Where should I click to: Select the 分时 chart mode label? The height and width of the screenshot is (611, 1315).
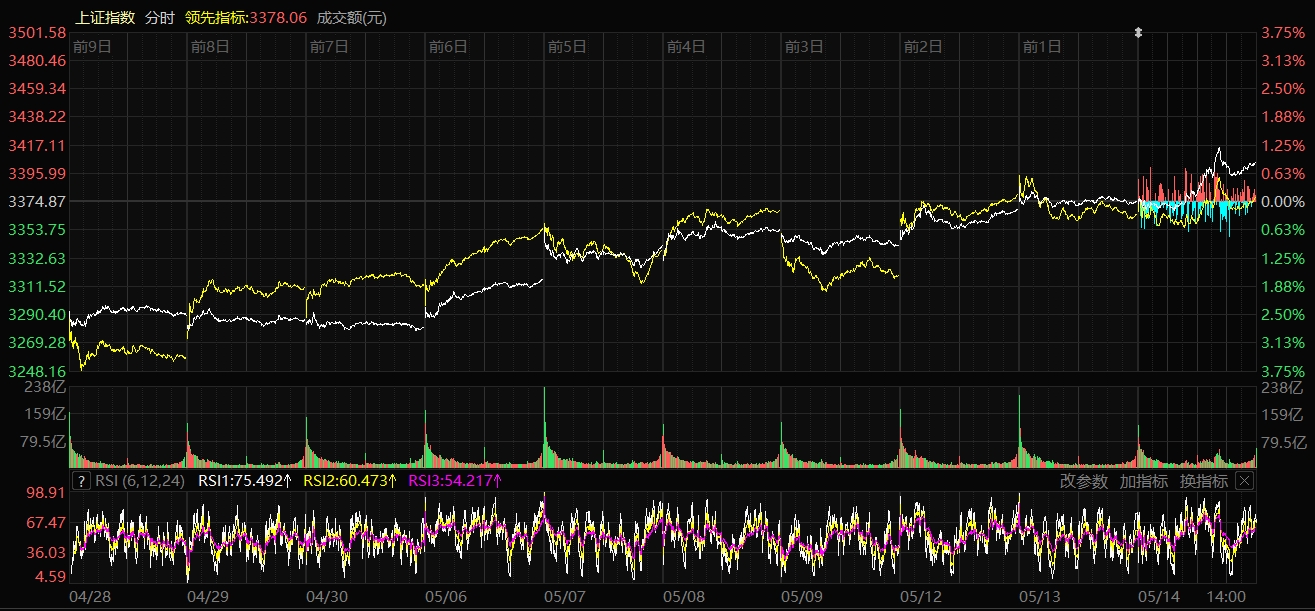click(159, 17)
